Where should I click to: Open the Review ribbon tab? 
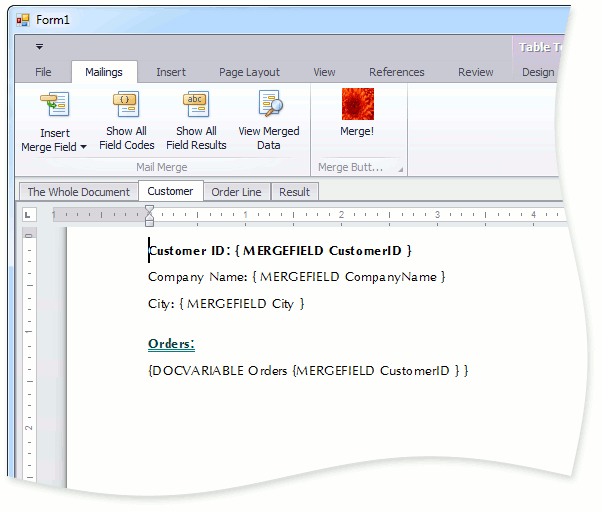(x=475, y=72)
